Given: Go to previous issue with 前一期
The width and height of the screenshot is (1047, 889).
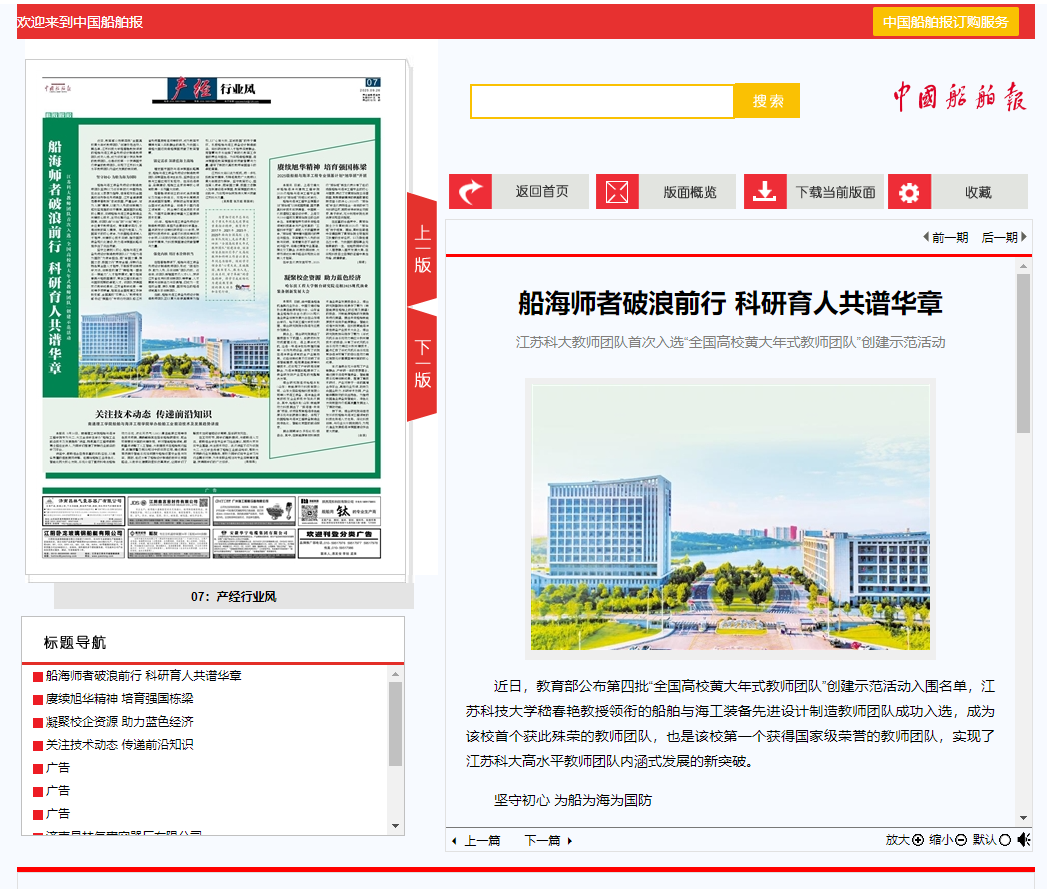Looking at the screenshot, I should (945, 237).
